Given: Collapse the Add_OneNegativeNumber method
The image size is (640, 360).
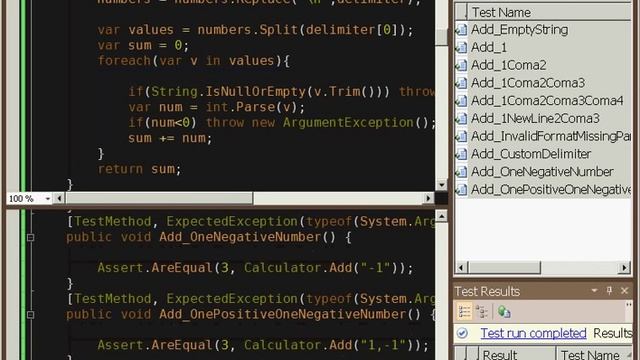Looking at the screenshot, I should (x=31, y=237).
